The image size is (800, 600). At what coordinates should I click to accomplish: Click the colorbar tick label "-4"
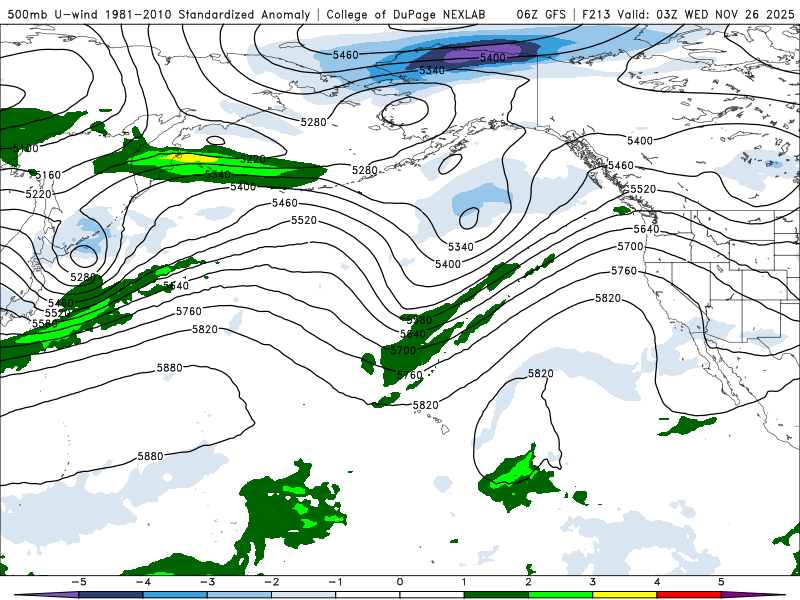[x=143, y=582]
